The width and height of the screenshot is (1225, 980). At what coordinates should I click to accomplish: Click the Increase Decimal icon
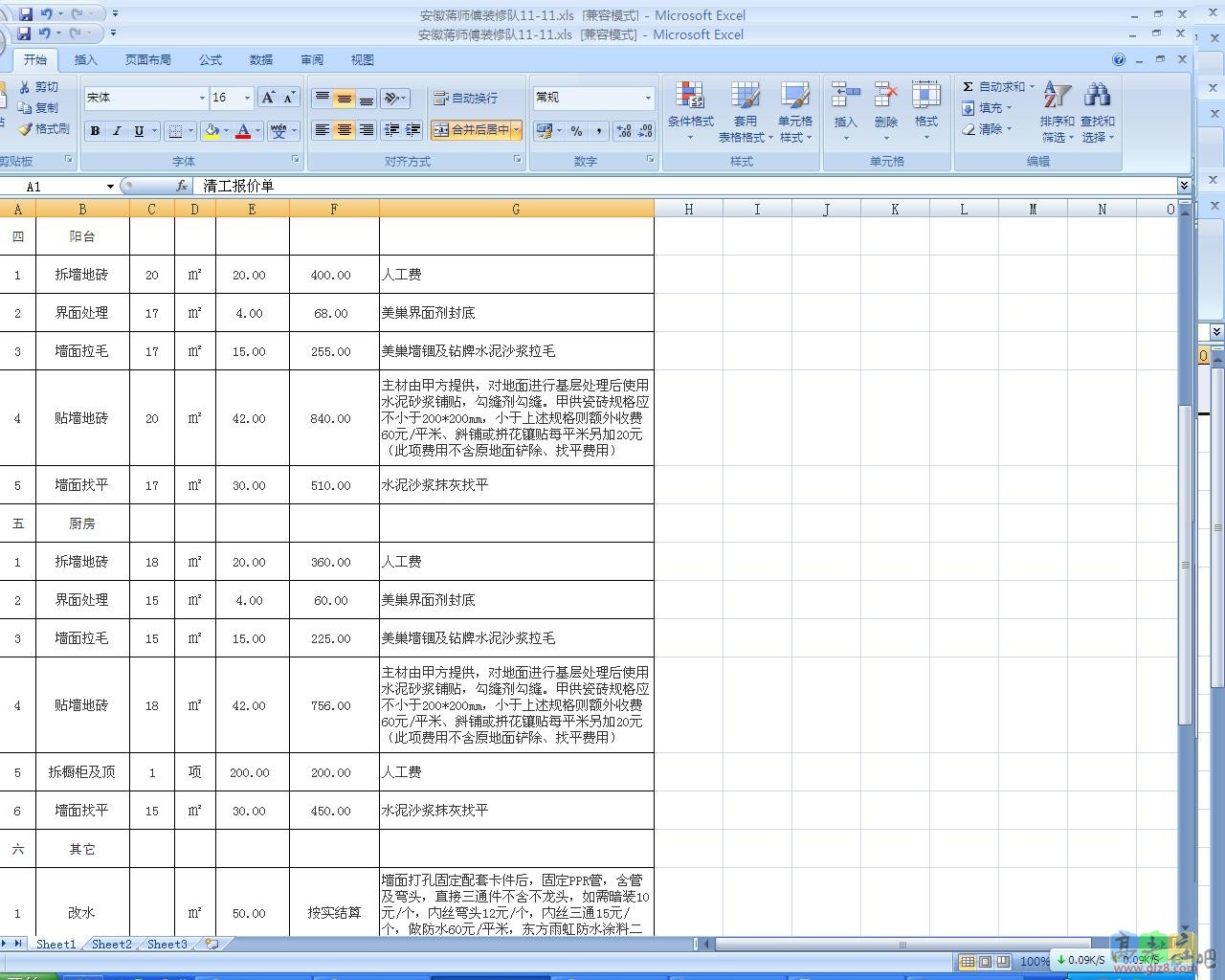pyautogui.click(x=624, y=130)
